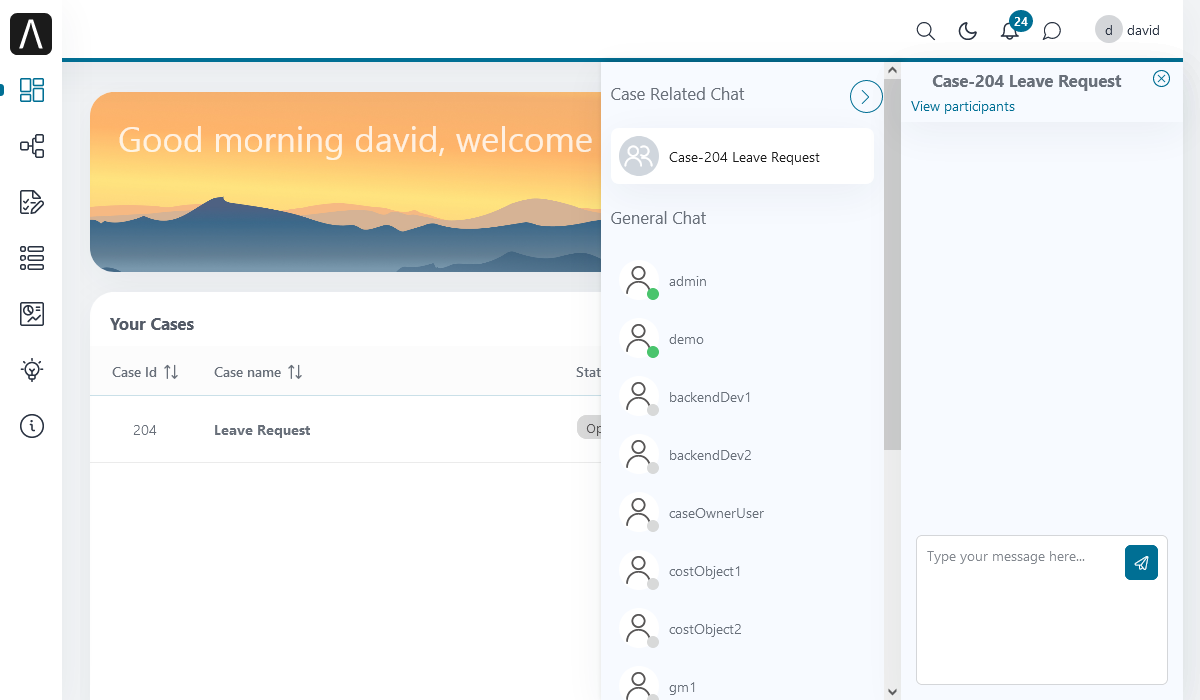This screenshot has width=1200, height=700.
Task: Open the lightbulb ideas icon in sidebar
Action: 32,370
